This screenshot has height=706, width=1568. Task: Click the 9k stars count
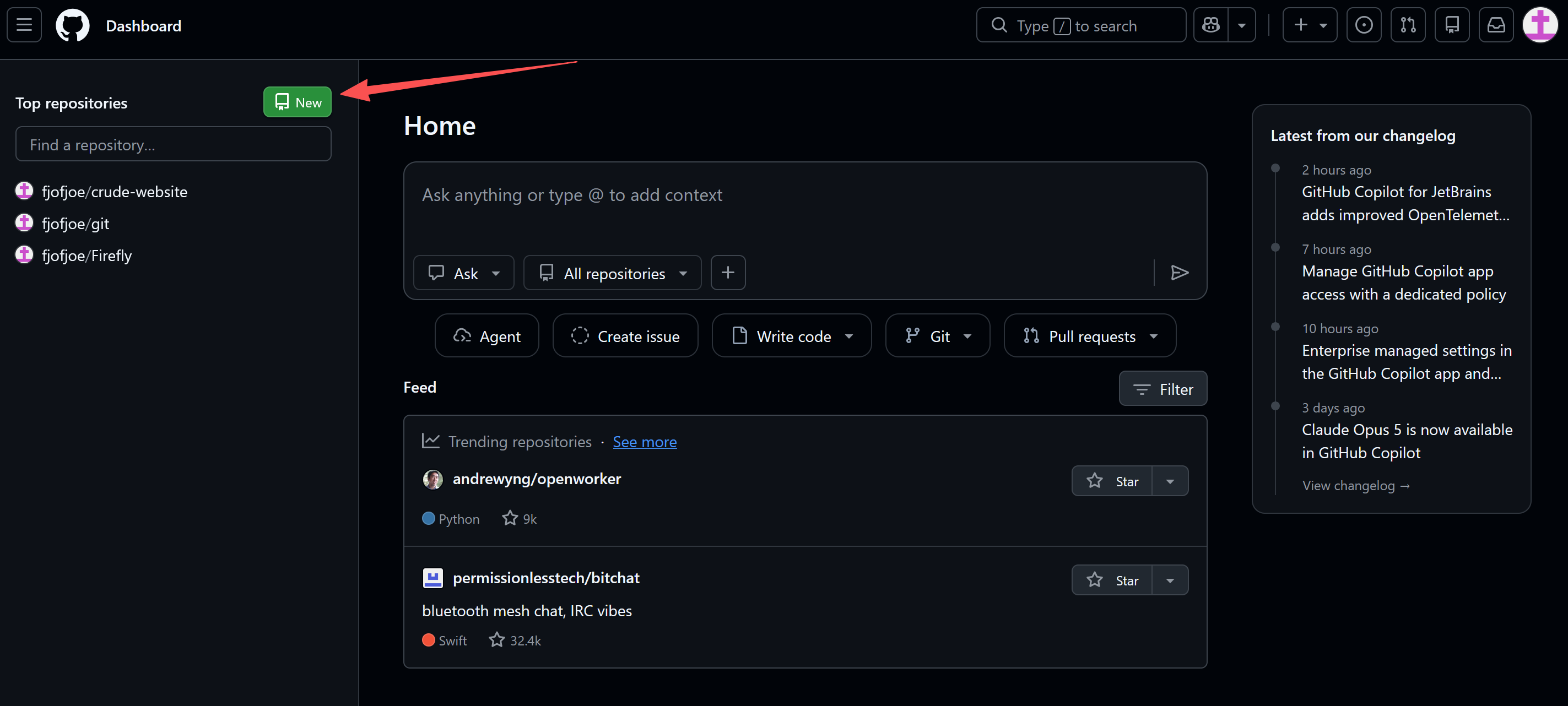click(x=520, y=519)
